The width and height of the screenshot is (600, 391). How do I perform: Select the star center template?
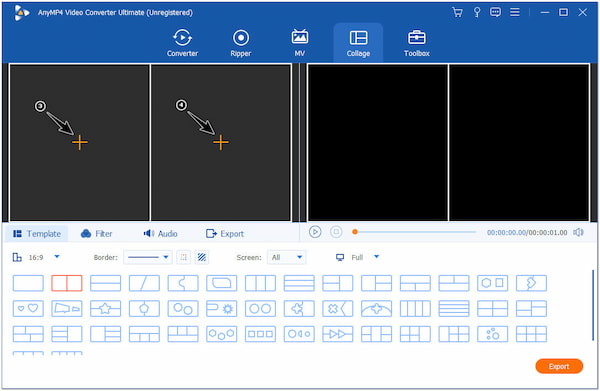tap(105, 308)
